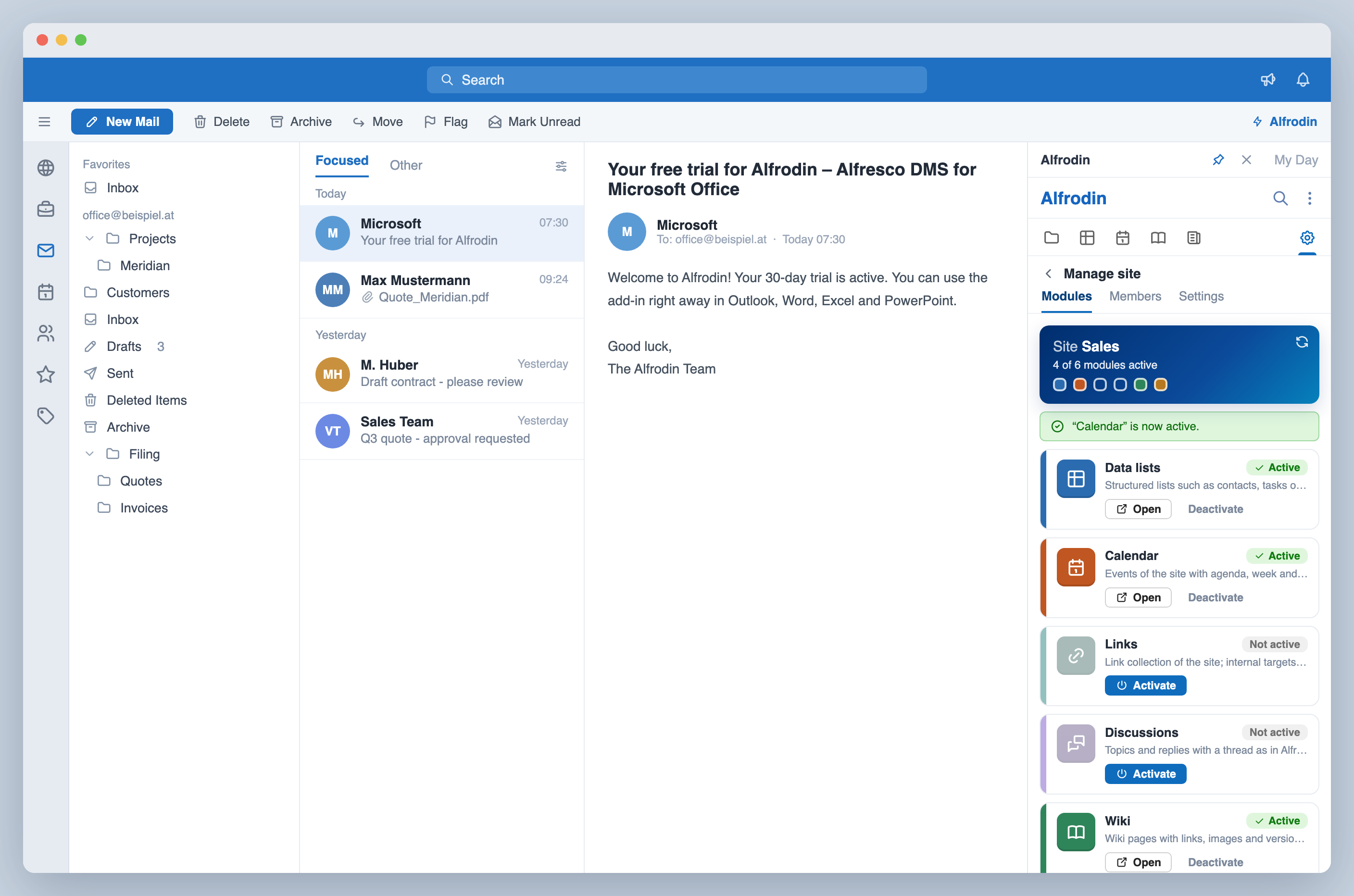Click the first blue module indicator

point(1059,385)
